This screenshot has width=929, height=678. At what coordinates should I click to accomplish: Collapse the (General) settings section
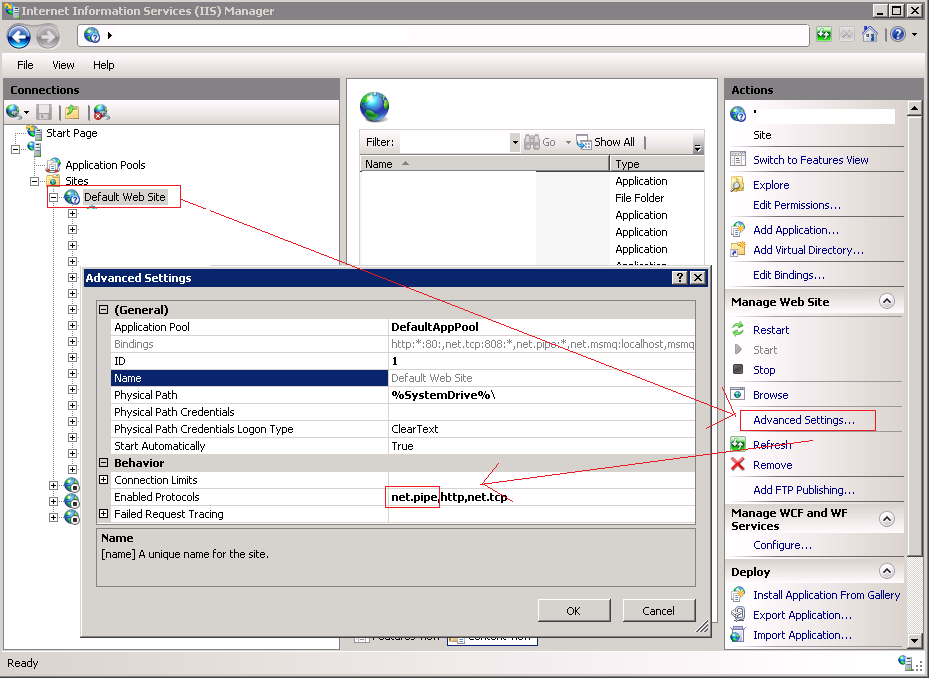pos(103,310)
